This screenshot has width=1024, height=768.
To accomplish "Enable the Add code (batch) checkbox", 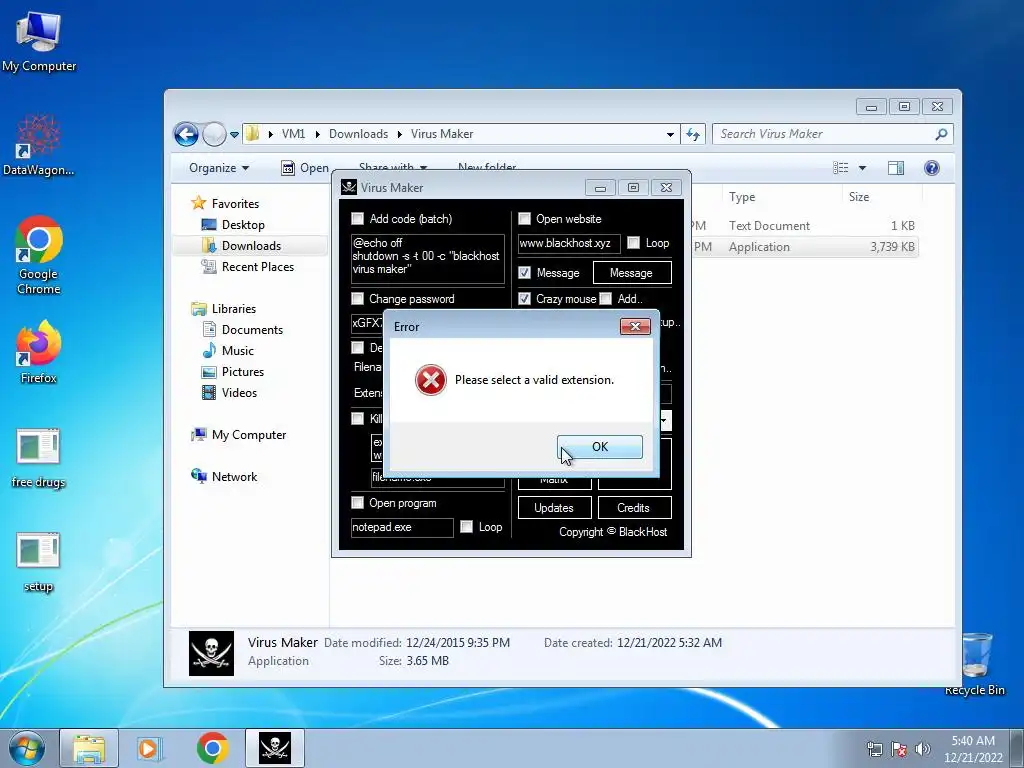I will coord(357,219).
